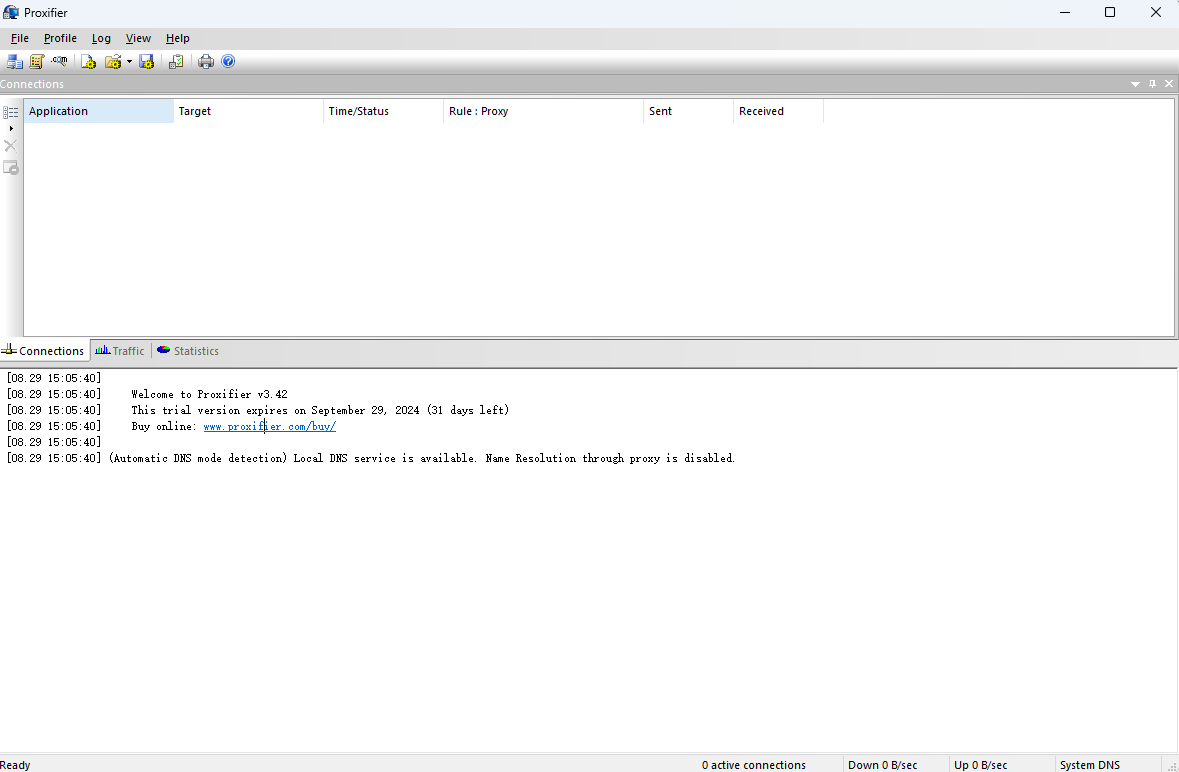Sort by Target column header
The width and height of the screenshot is (1179, 772).
(x=248, y=111)
